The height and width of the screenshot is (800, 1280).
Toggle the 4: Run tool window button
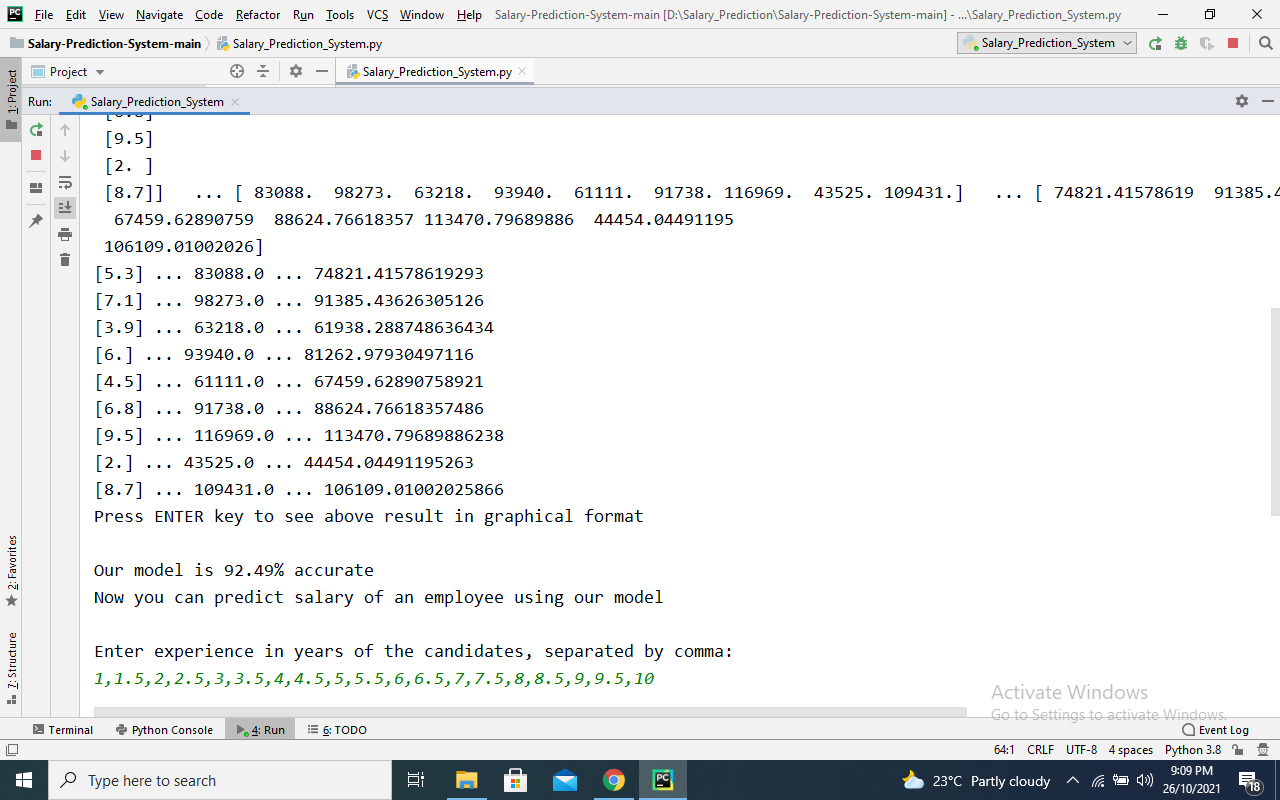(x=260, y=729)
